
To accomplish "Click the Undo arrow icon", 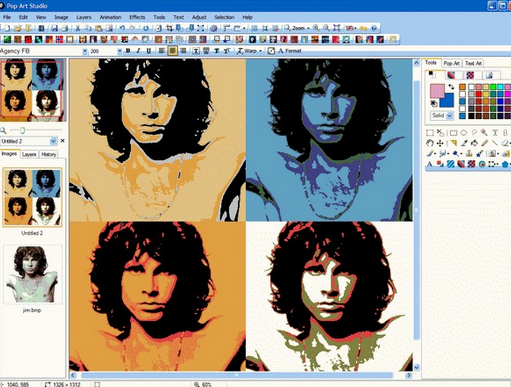I will [122, 28].
